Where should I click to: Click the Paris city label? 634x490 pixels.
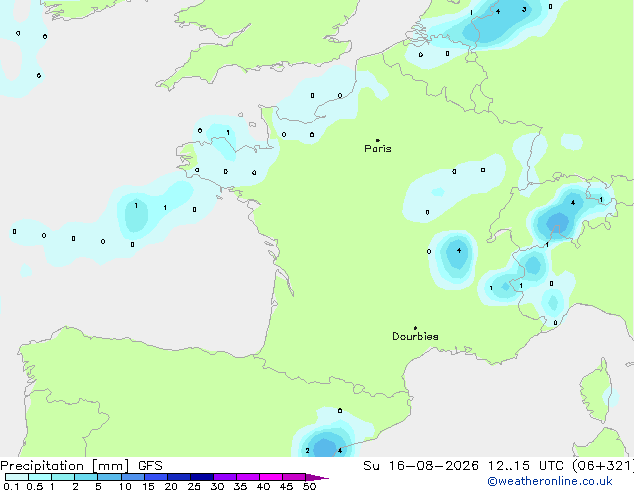pyautogui.click(x=378, y=149)
